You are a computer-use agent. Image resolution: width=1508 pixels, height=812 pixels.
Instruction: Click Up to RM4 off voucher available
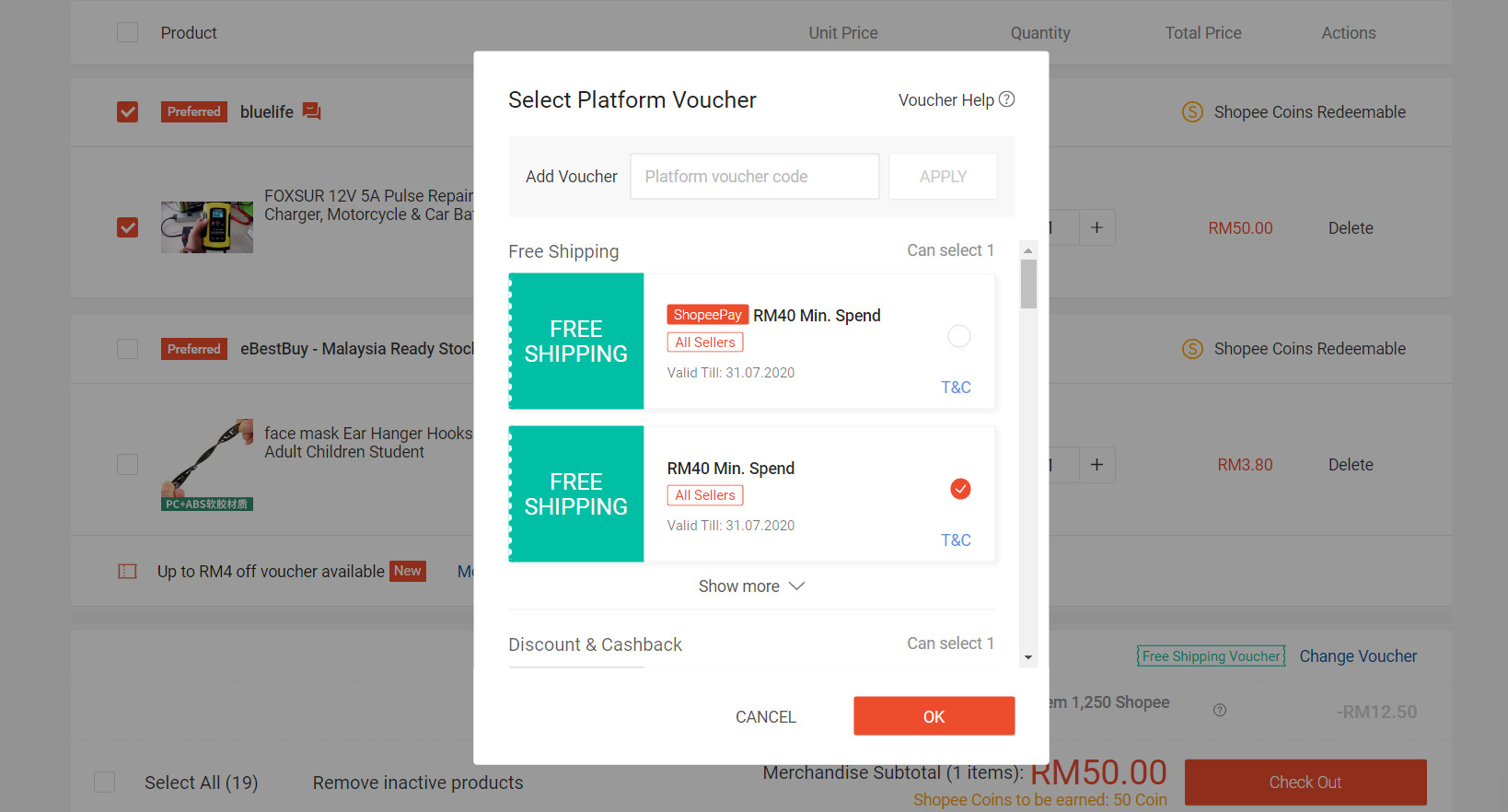[x=271, y=572]
